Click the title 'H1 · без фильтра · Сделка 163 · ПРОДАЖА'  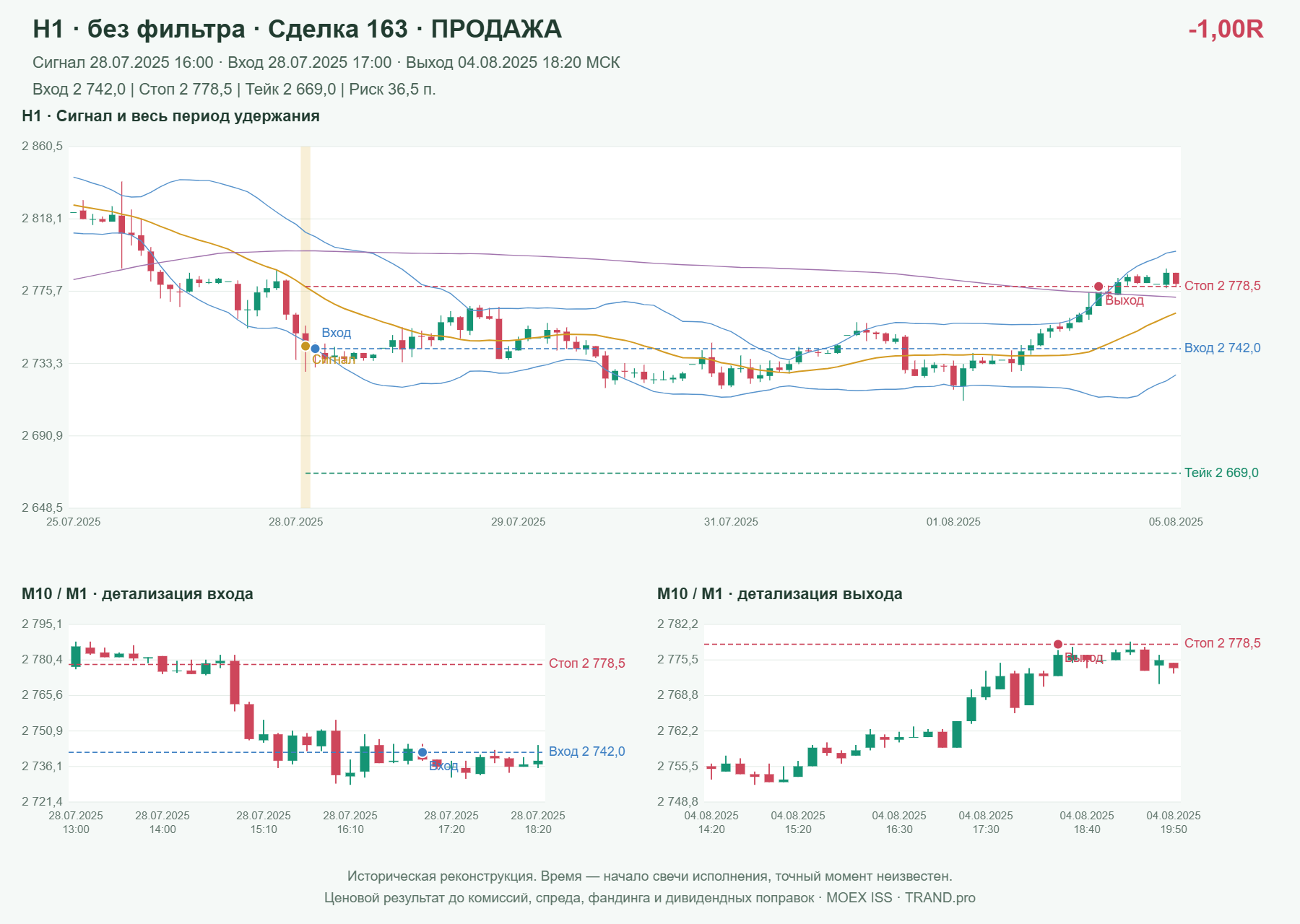[297, 29]
